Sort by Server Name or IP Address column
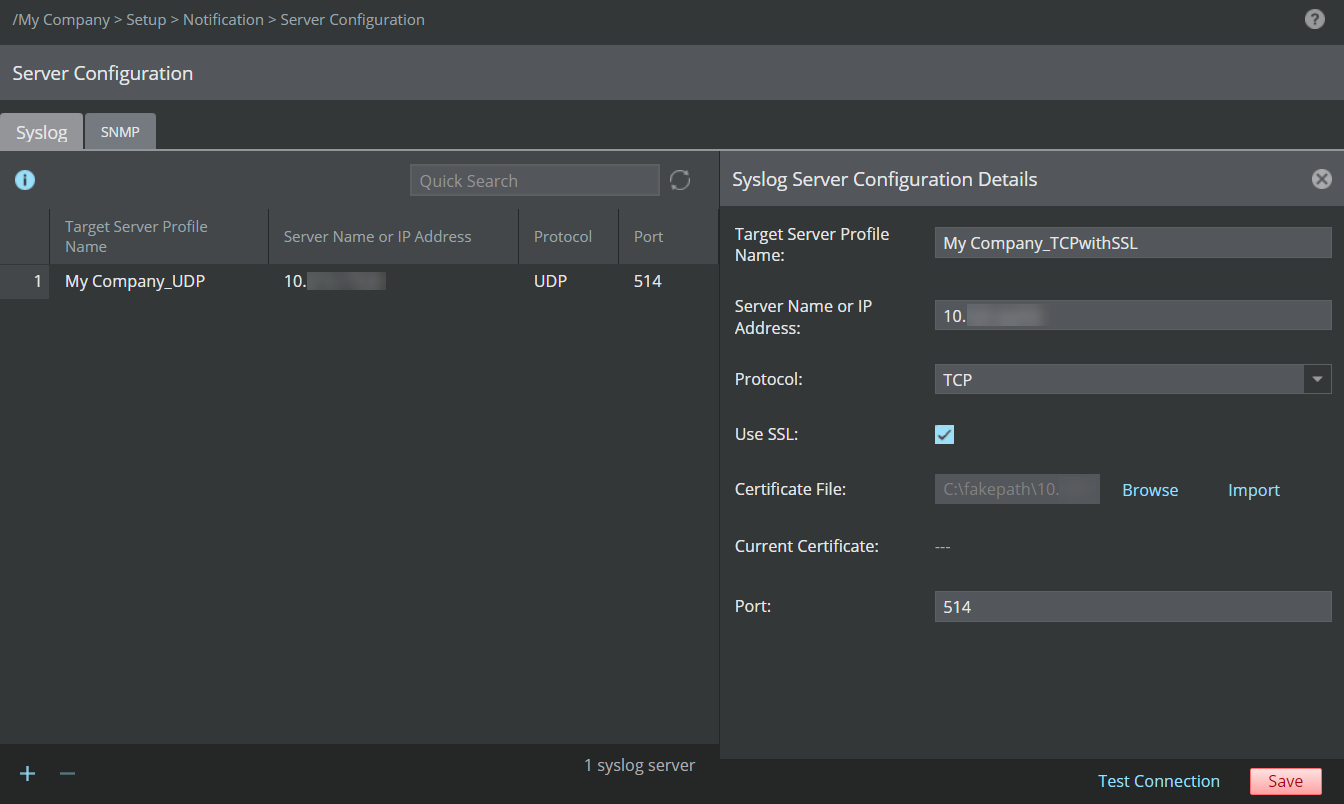Screen dimensions: 1344x804 click(393, 236)
